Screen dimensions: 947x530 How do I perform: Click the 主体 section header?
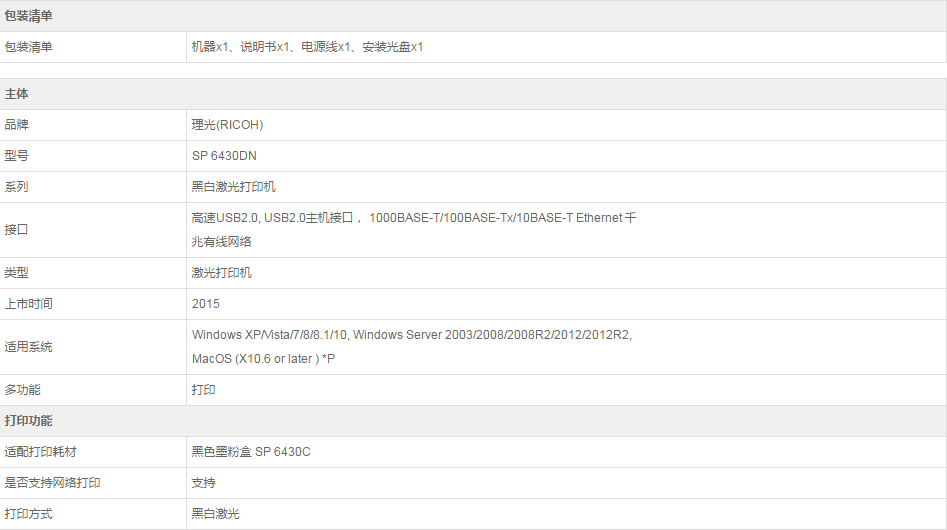pyautogui.click(x=473, y=94)
